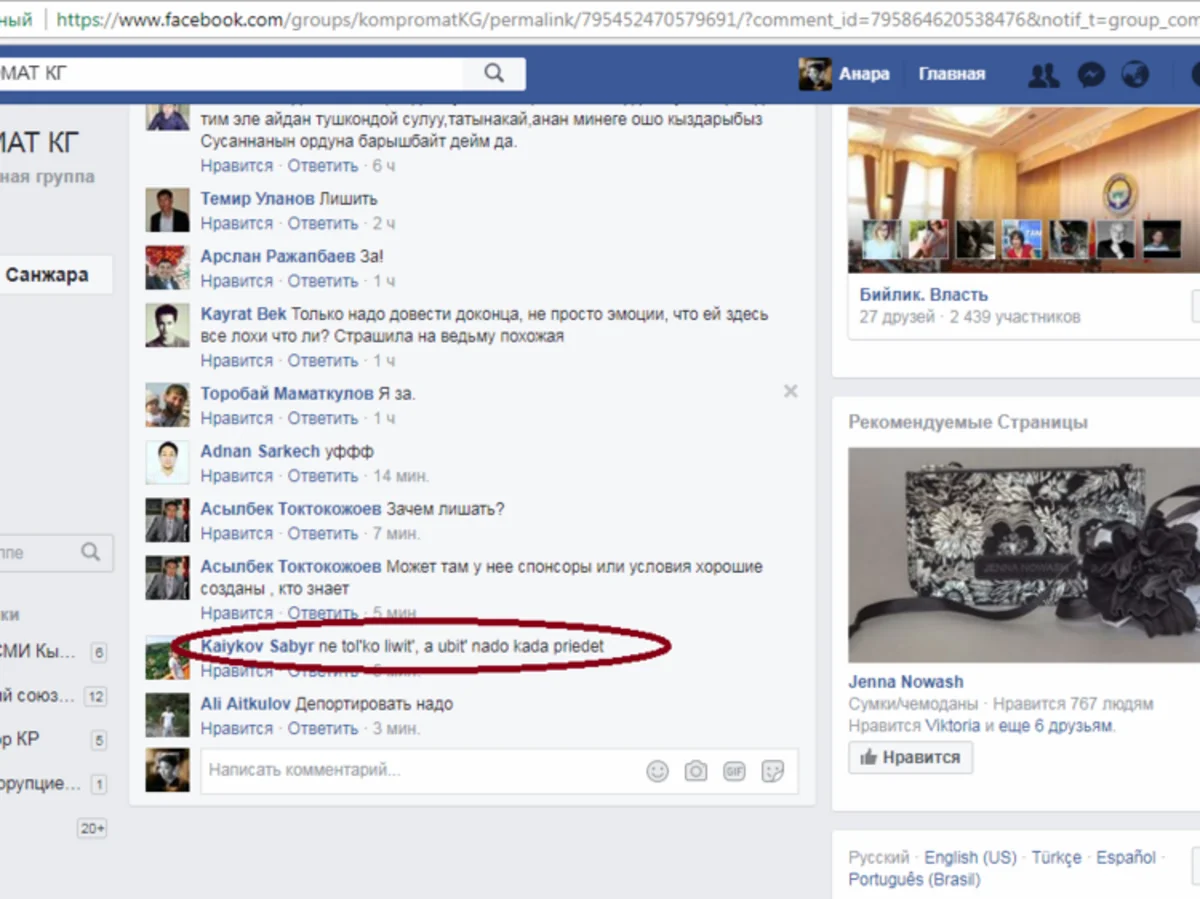Open Ali Aitkulov profile name
1200x899 pixels.
click(x=246, y=704)
